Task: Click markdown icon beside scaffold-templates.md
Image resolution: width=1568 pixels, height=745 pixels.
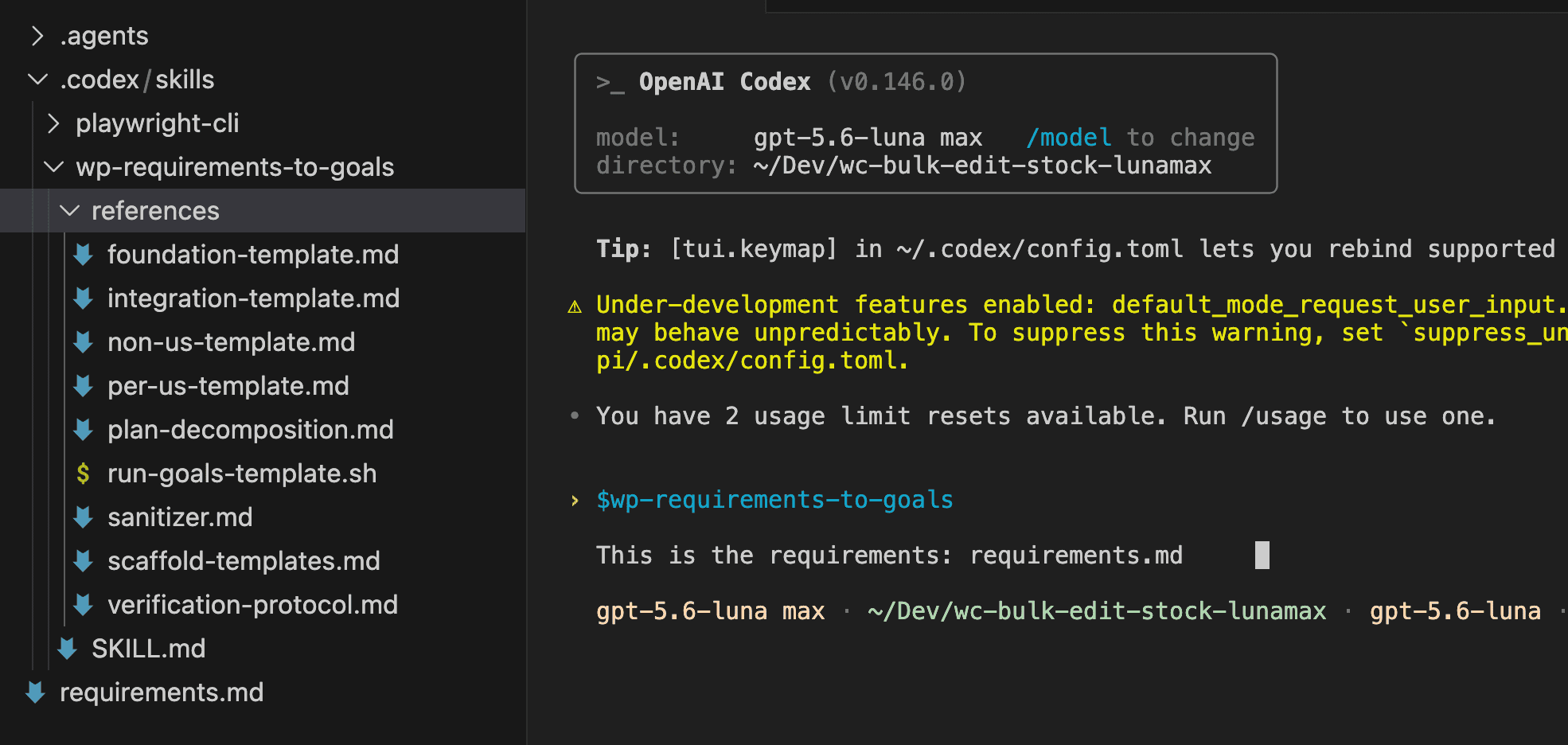Action: (83, 561)
